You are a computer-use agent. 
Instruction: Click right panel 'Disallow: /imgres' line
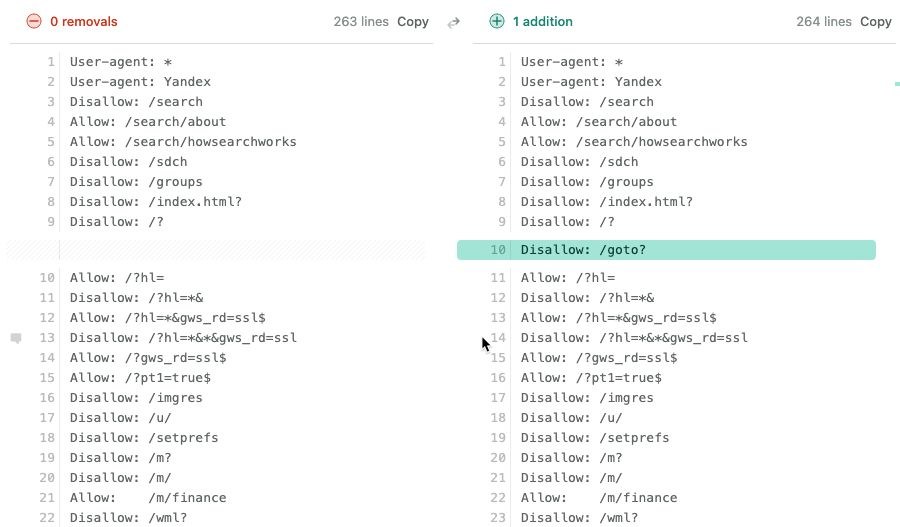pyautogui.click(x=587, y=398)
